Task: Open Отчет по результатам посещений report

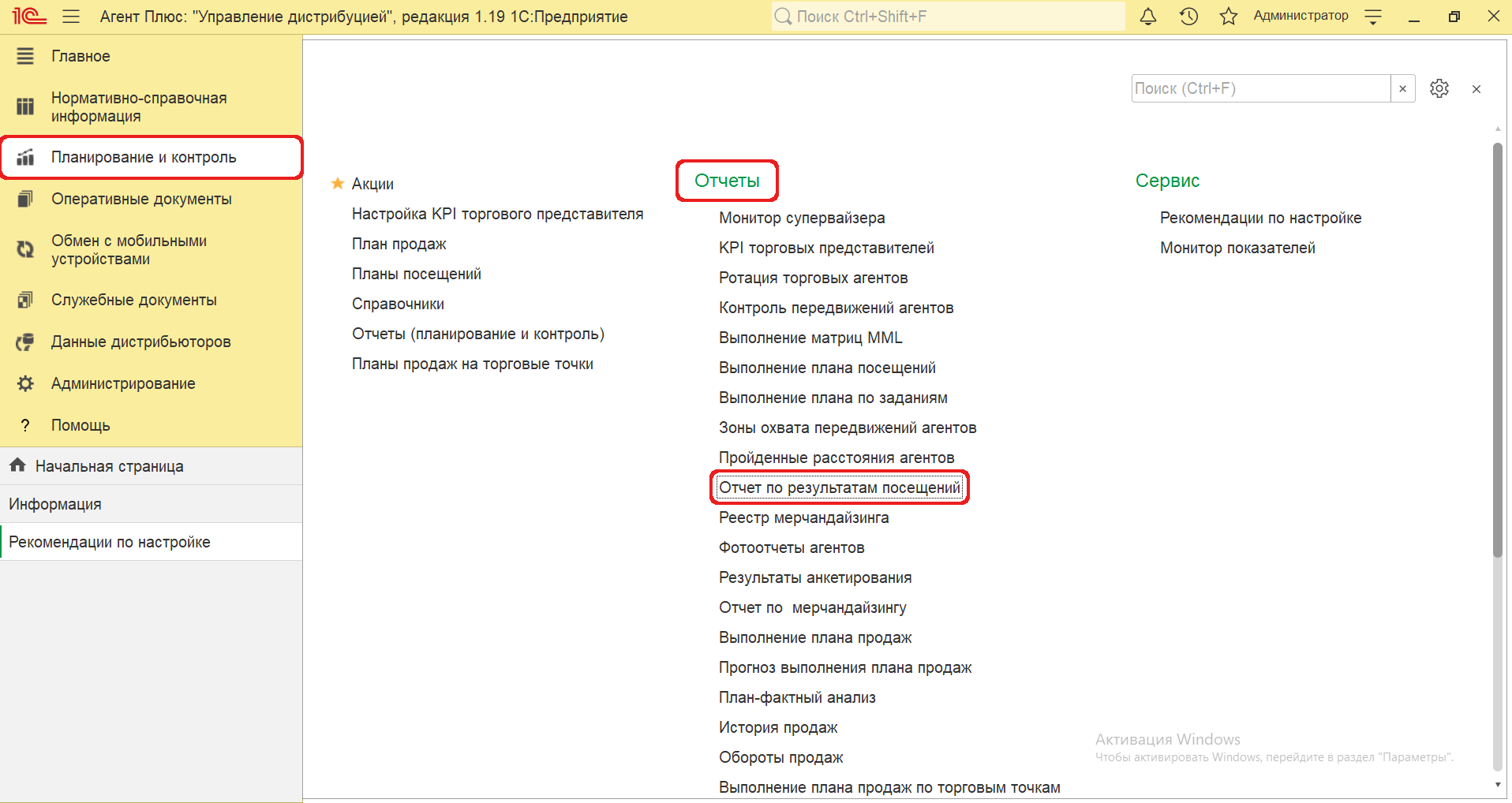Action: point(840,487)
